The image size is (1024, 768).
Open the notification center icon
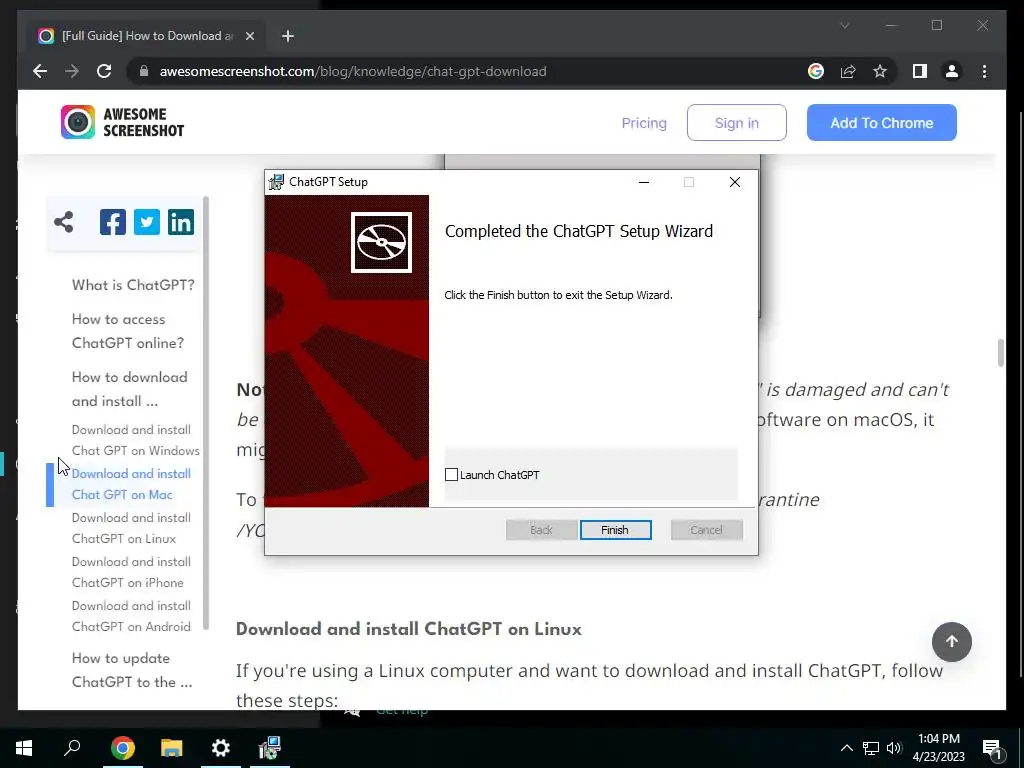click(993, 749)
